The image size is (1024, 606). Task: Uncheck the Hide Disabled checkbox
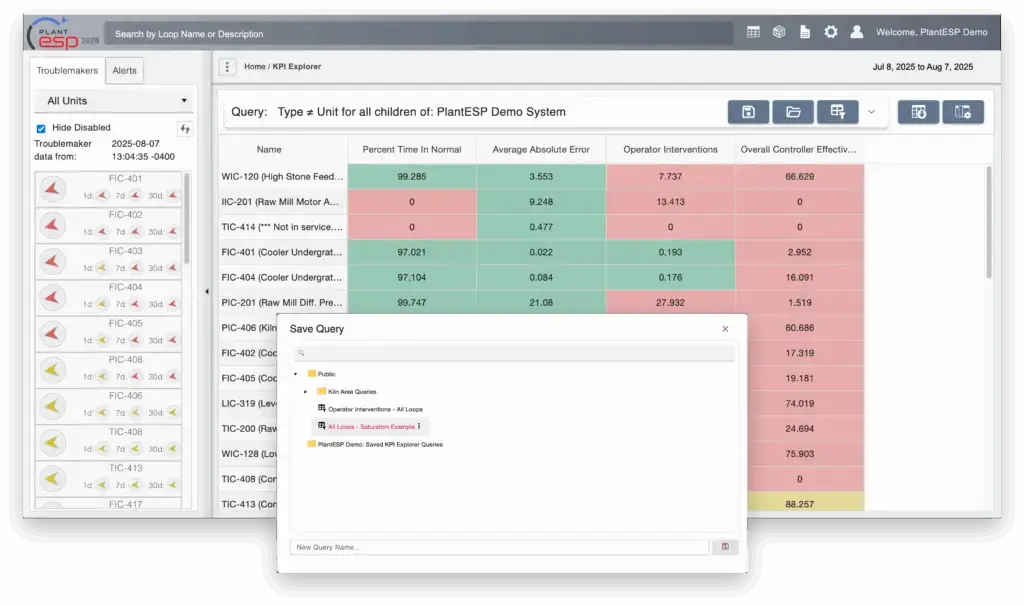coord(41,129)
